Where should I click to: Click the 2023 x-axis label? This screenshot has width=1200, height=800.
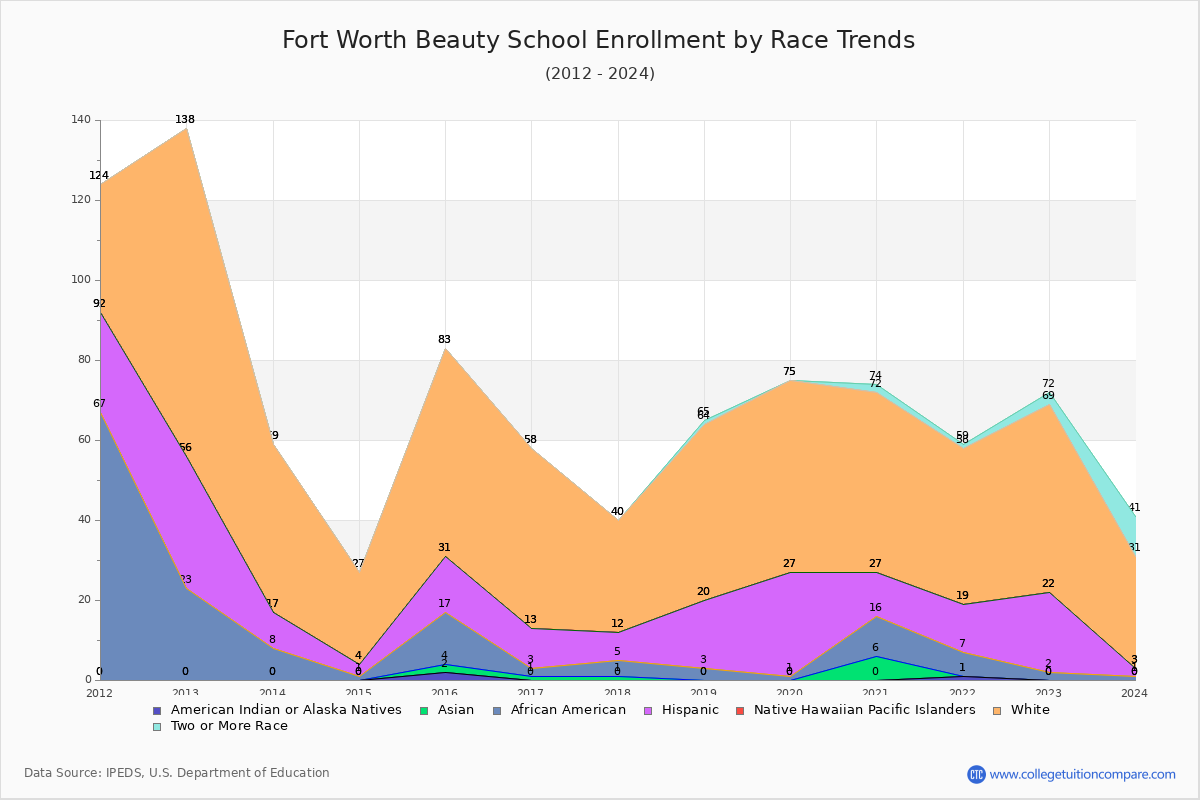click(1049, 693)
